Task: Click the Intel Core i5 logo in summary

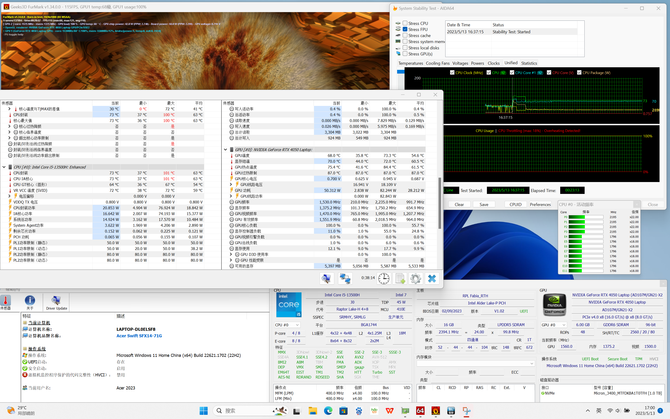Action: click(x=288, y=305)
